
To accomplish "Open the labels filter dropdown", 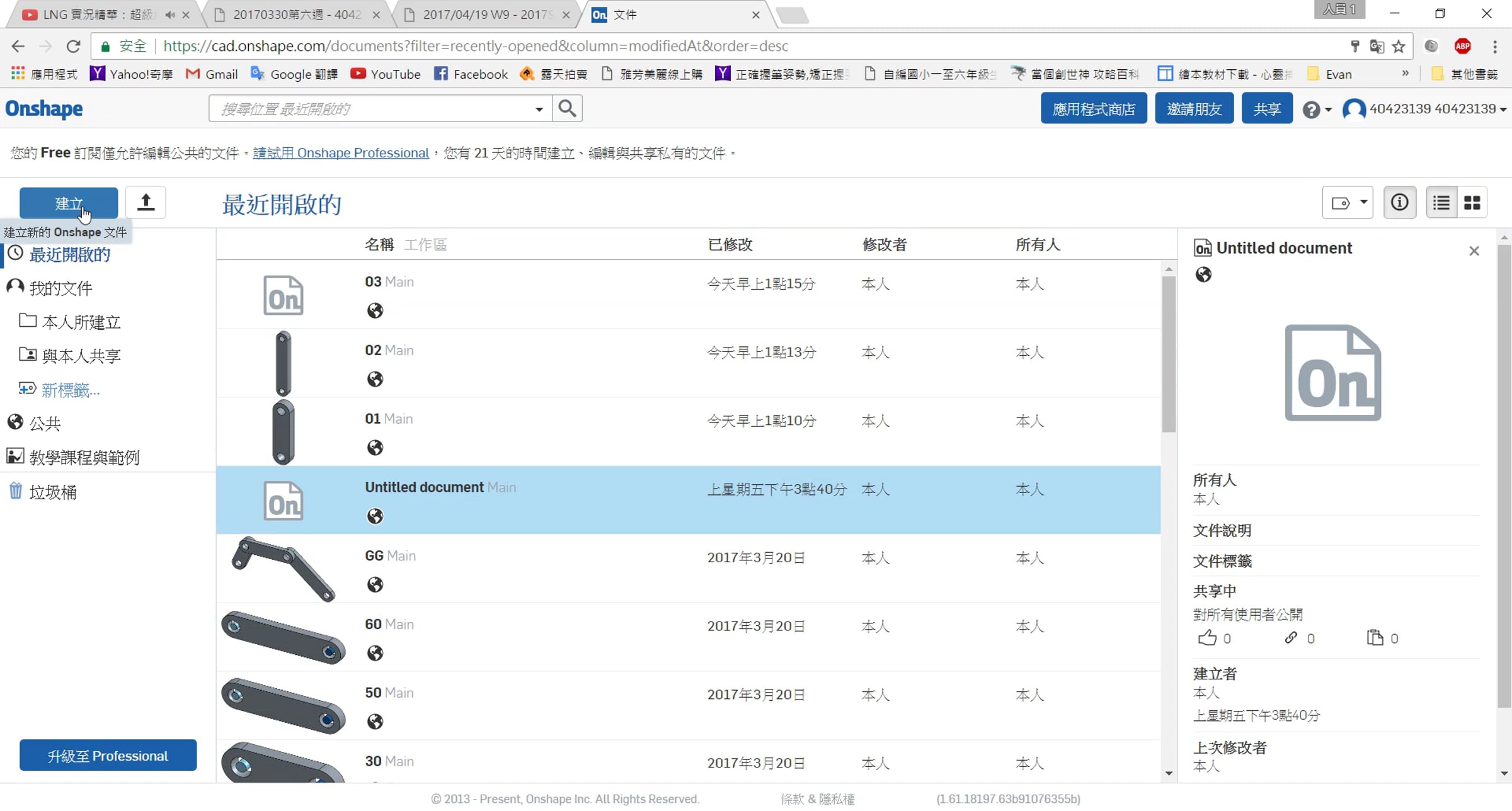I will (1347, 203).
